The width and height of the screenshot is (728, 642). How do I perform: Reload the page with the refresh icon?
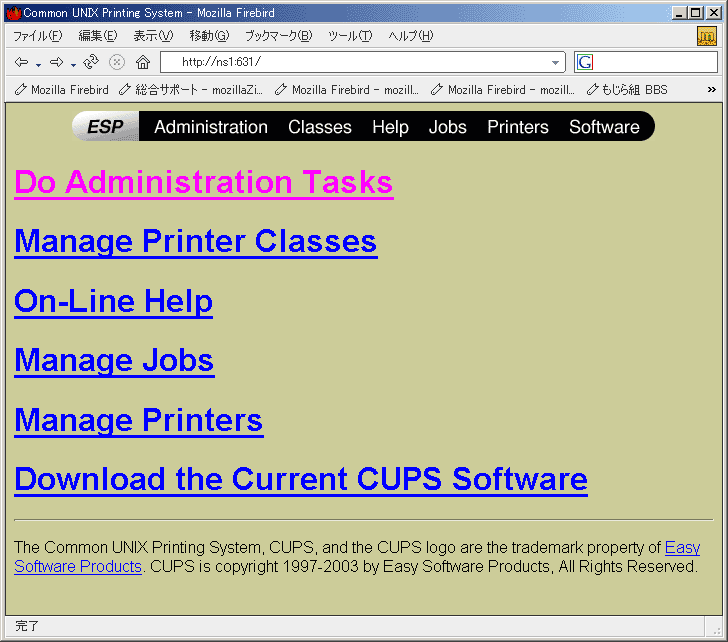[91, 62]
